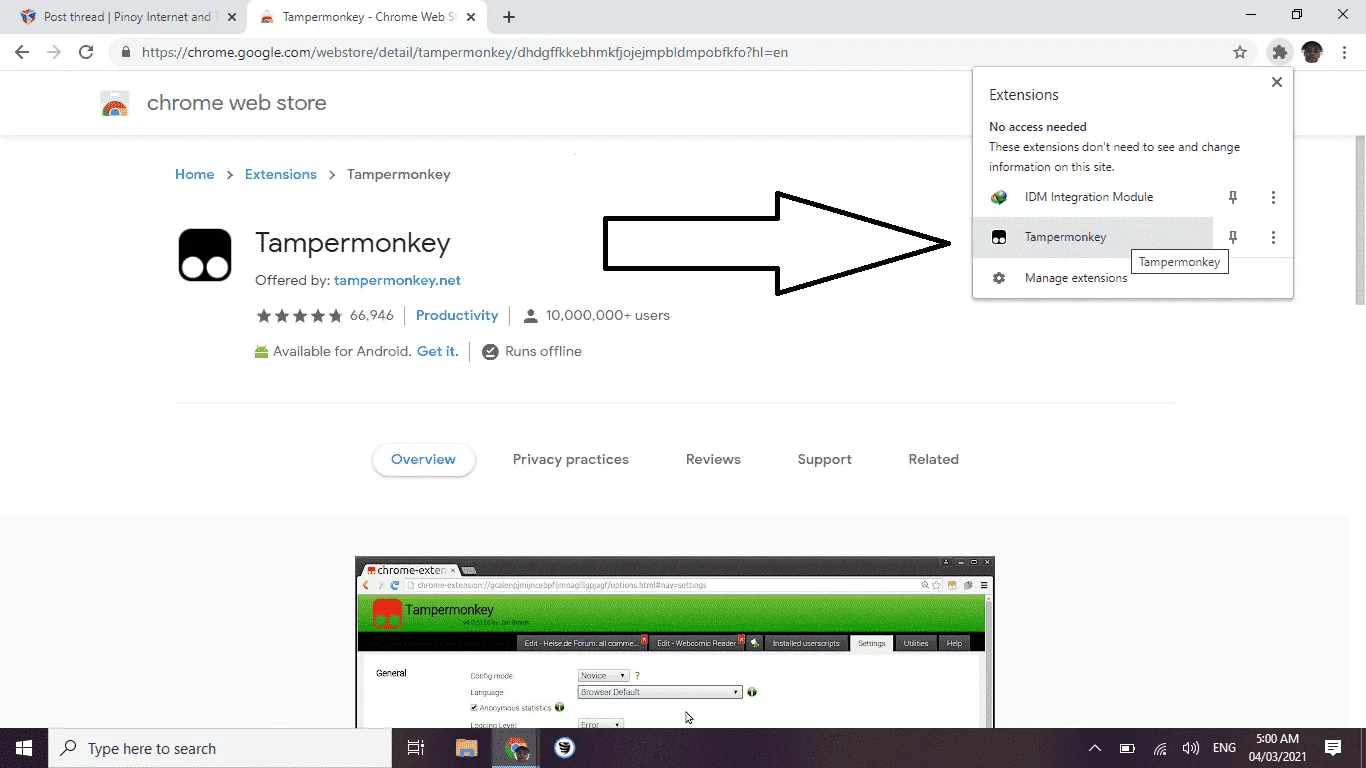Click the Chrome back navigation arrow
The height and width of the screenshot is (768, 1366).
point(22,52)
